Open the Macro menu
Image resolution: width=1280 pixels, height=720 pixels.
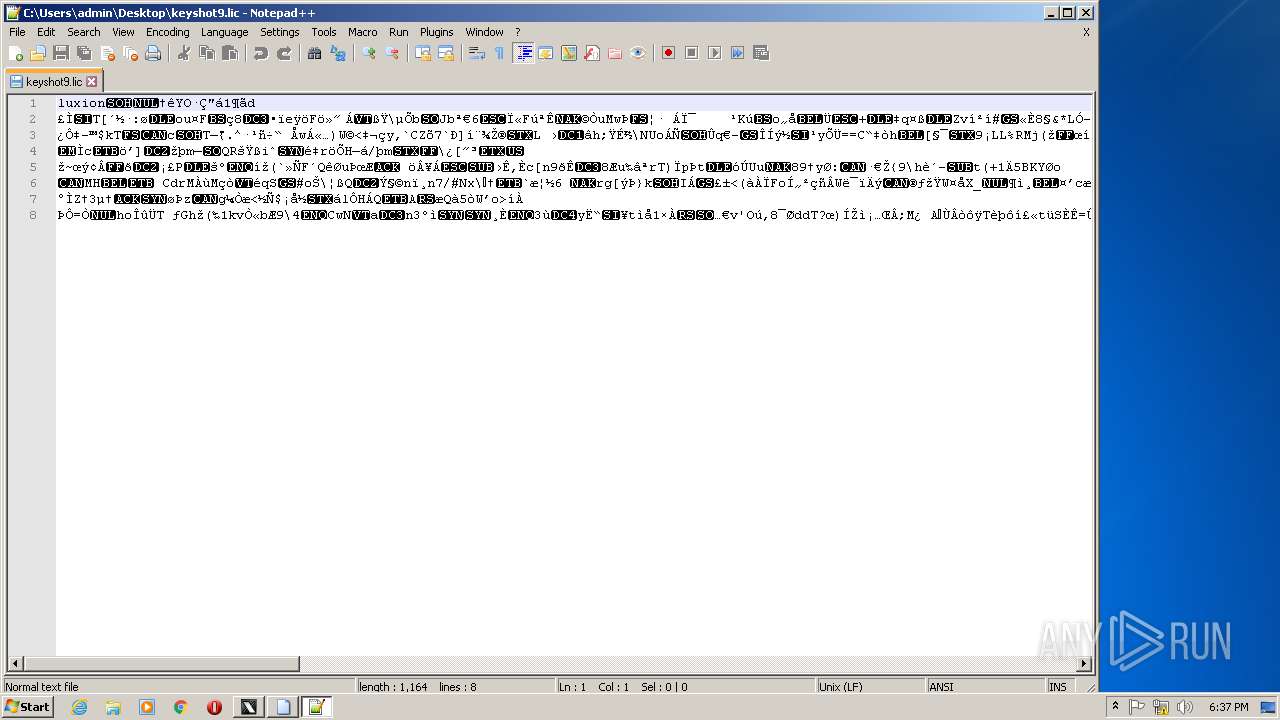pos(363,32)
